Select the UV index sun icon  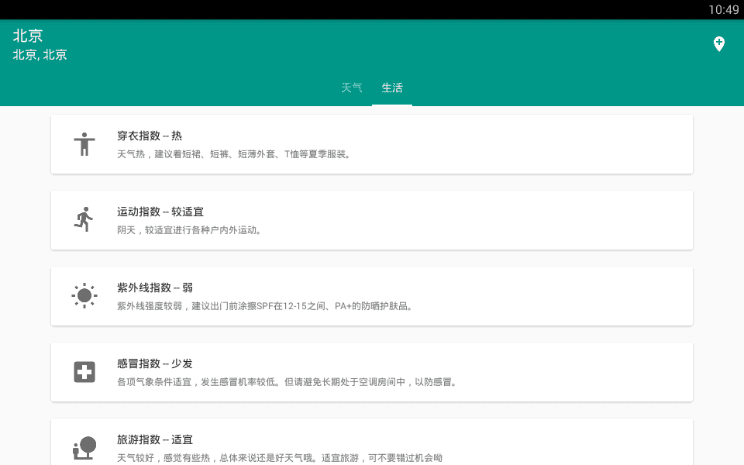[x=84, y=296]
